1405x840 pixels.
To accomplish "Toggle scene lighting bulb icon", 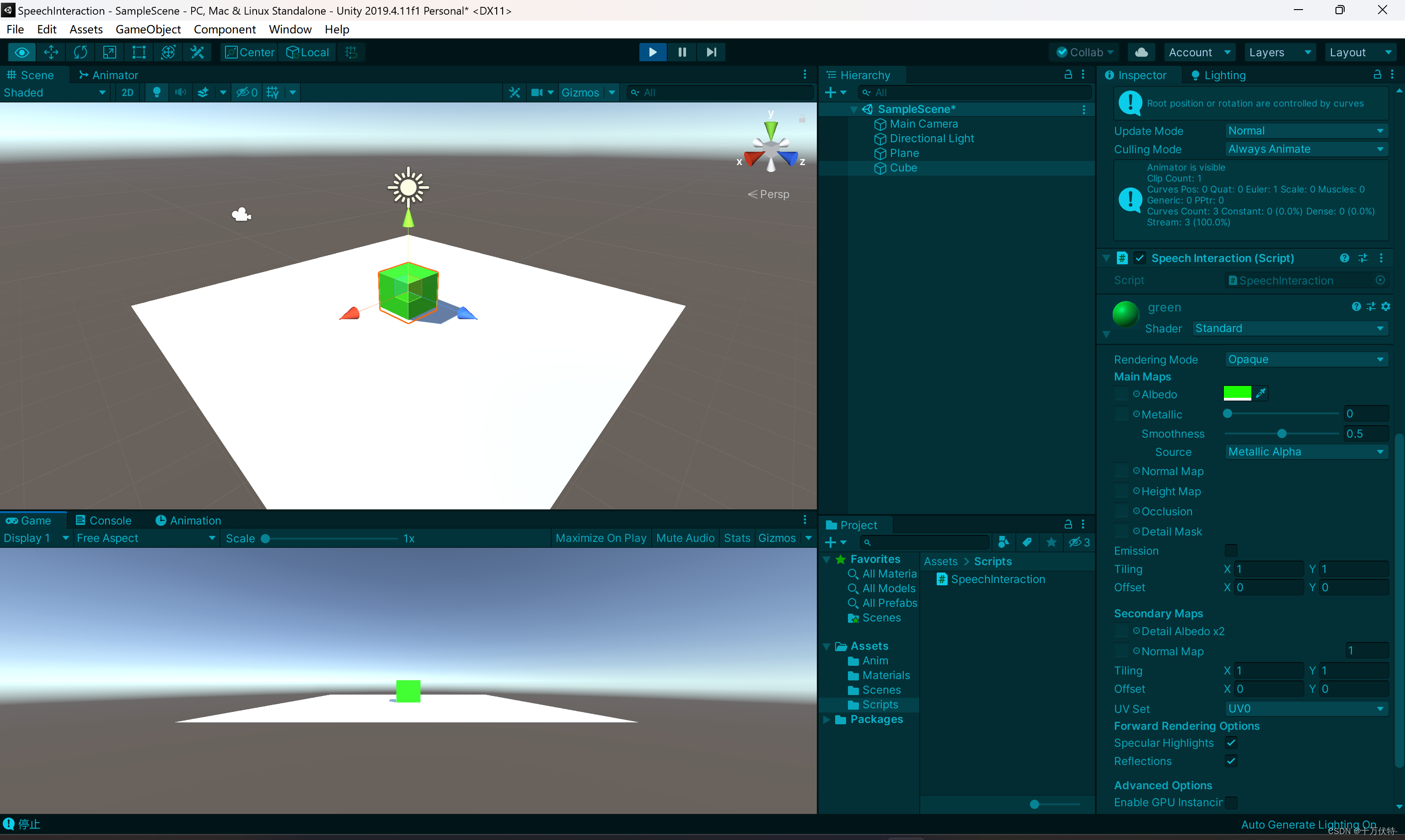I will coord(157,92).
